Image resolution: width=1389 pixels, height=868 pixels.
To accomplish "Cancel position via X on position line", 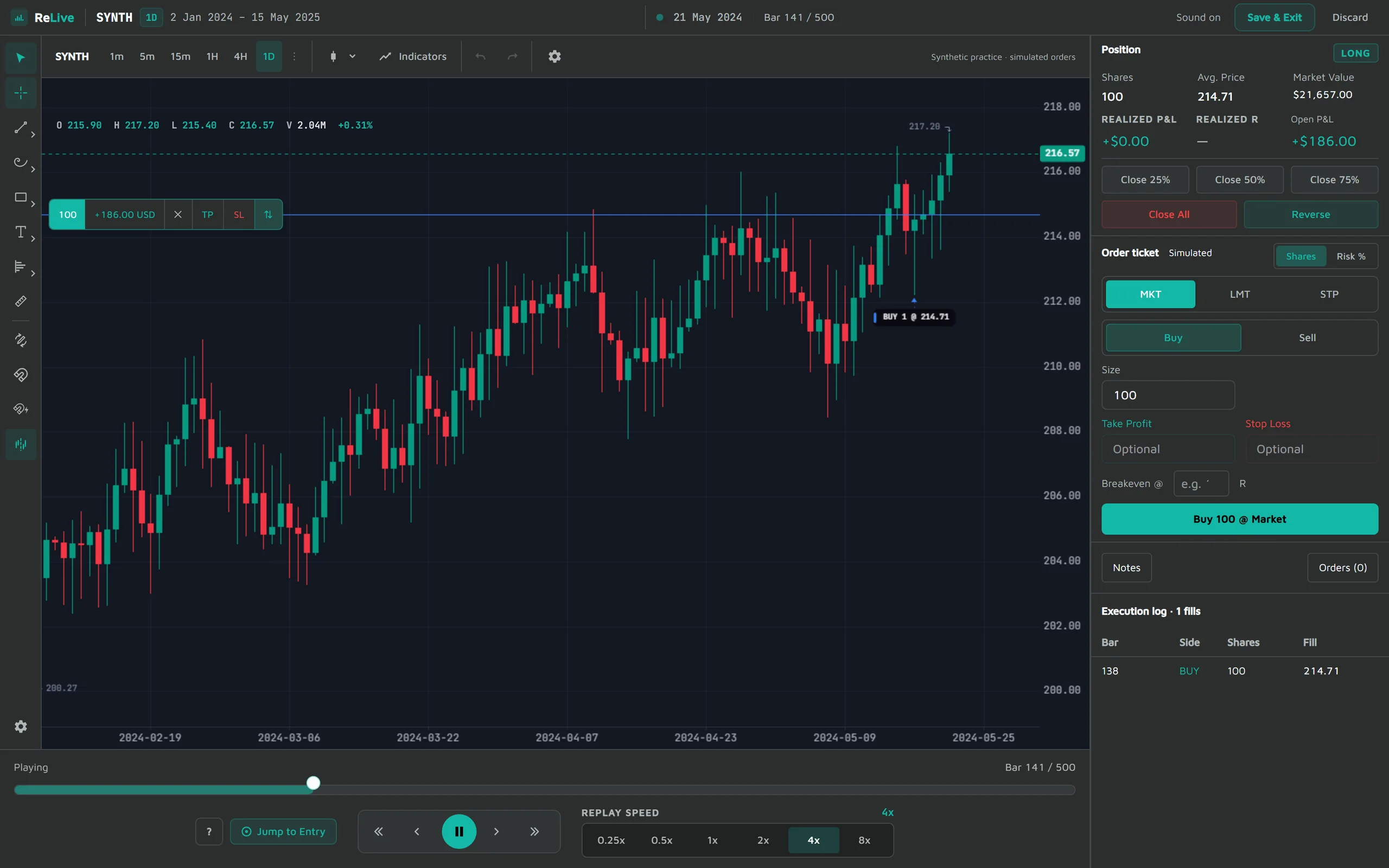I will pos(178,215).
